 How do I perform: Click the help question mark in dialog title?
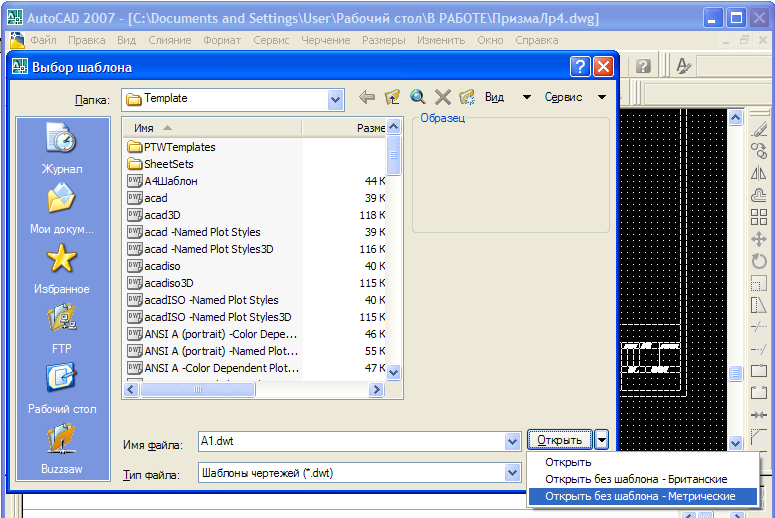580,67
